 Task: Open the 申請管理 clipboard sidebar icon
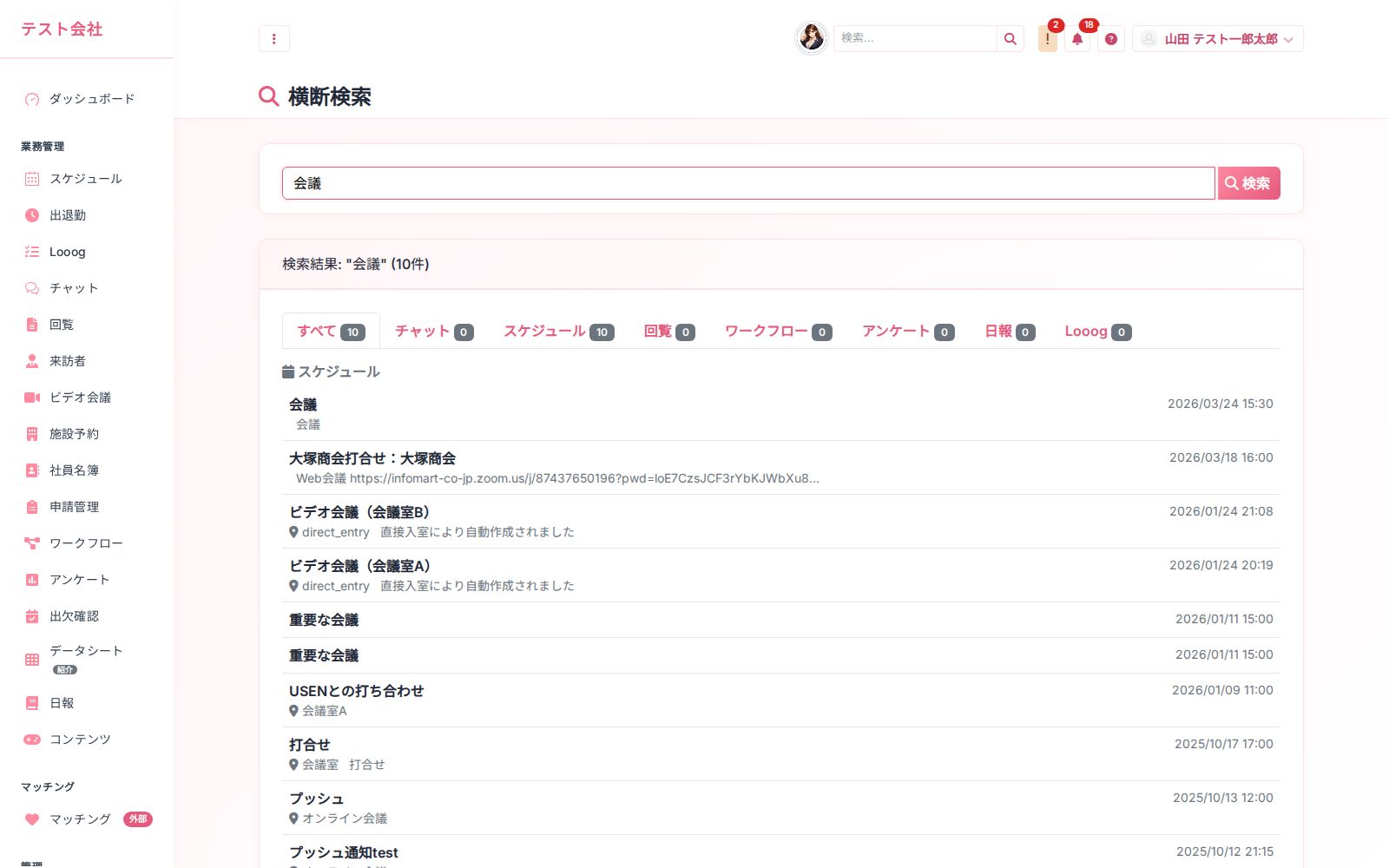pyautogui.click(x=32, y=507)
